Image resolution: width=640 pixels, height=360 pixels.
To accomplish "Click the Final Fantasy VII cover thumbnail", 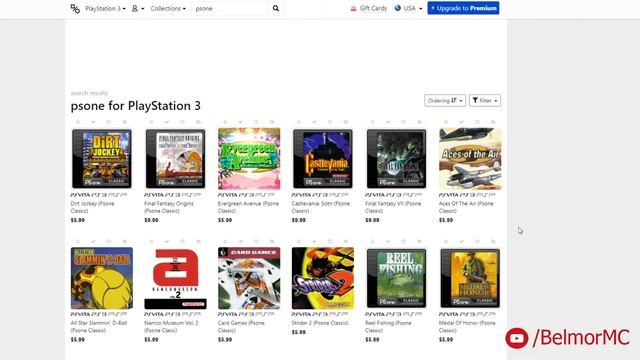I will coord(396,159).
